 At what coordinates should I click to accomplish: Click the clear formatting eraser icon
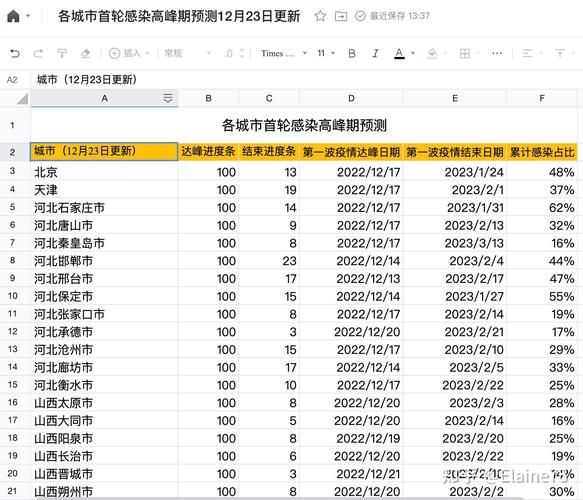click(86, 54)
